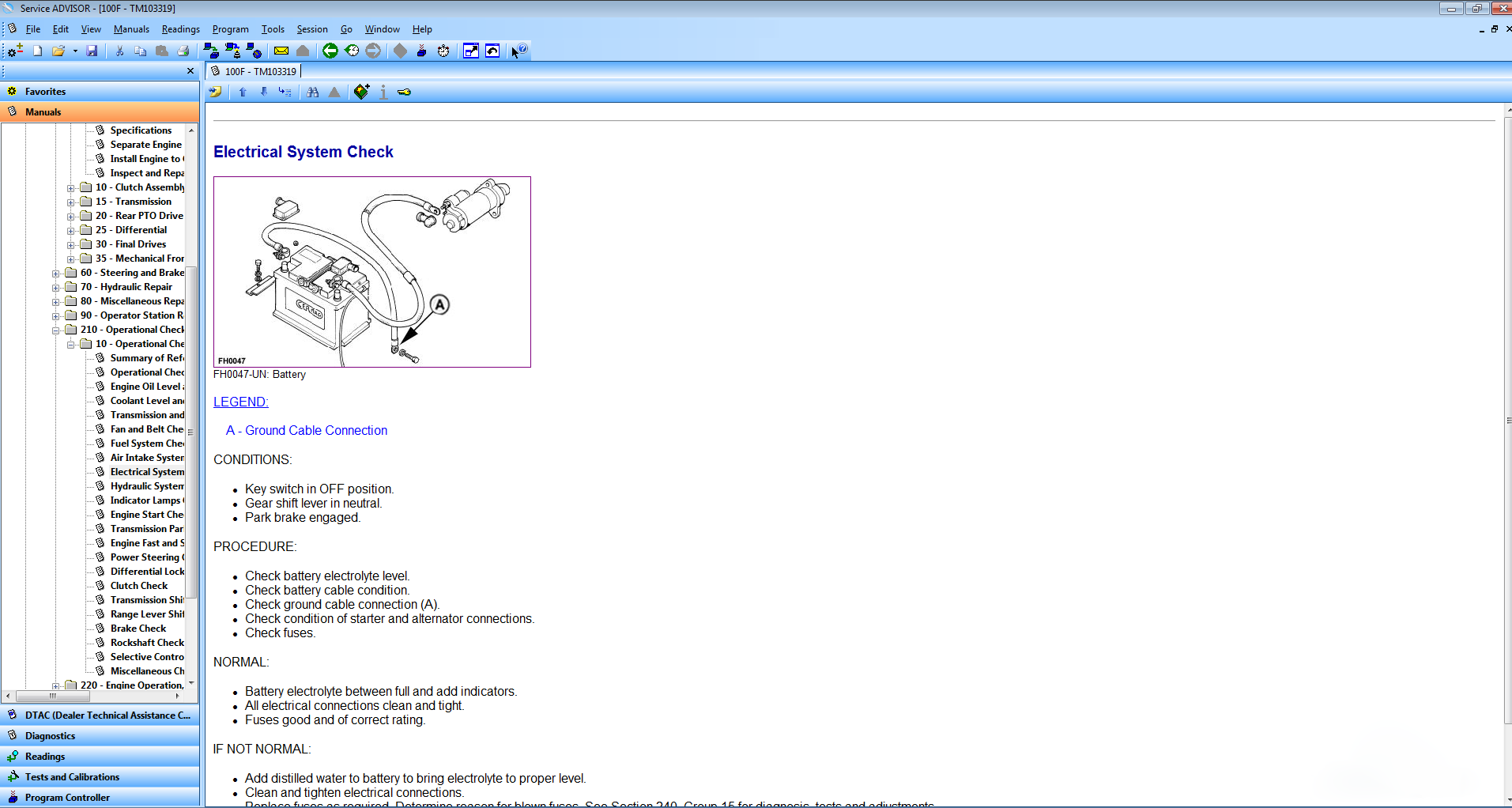Expand the 70 - Hydraulic Repair folder
The height and width of the screenshot is (808, 1512).
coord(56,288)
